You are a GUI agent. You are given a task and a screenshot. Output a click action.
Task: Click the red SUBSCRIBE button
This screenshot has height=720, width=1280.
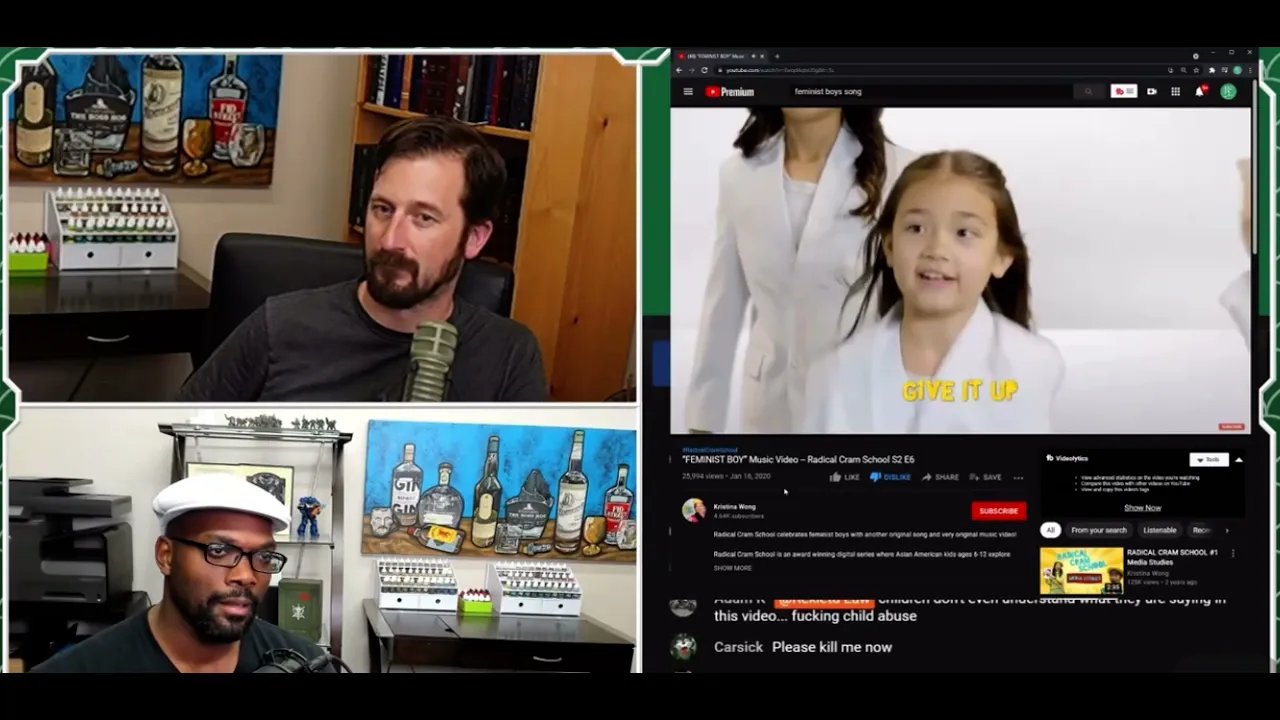998,511
